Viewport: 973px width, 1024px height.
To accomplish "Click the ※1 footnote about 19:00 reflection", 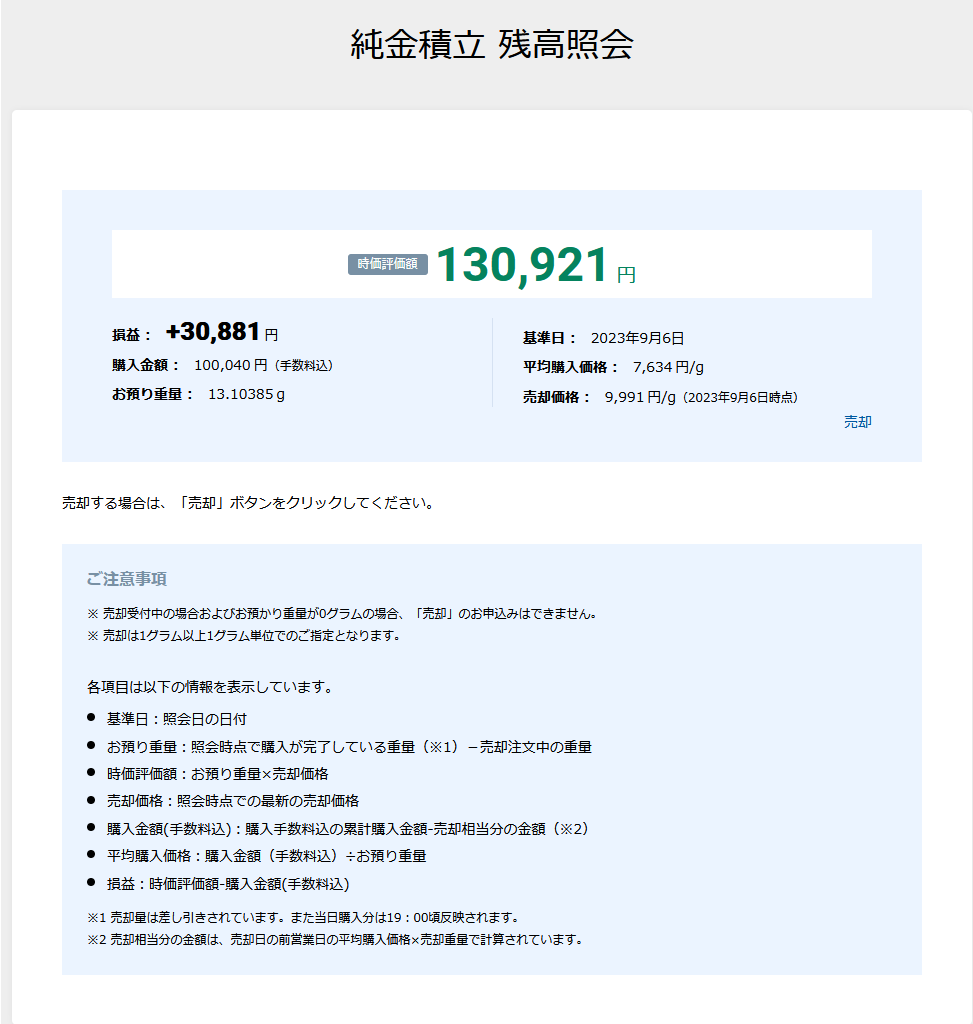I will tap(303, 917).
